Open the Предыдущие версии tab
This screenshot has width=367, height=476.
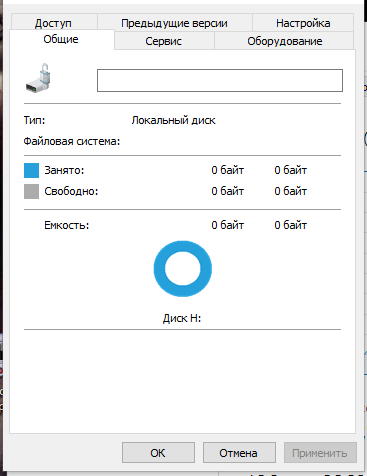click(174, 23)
